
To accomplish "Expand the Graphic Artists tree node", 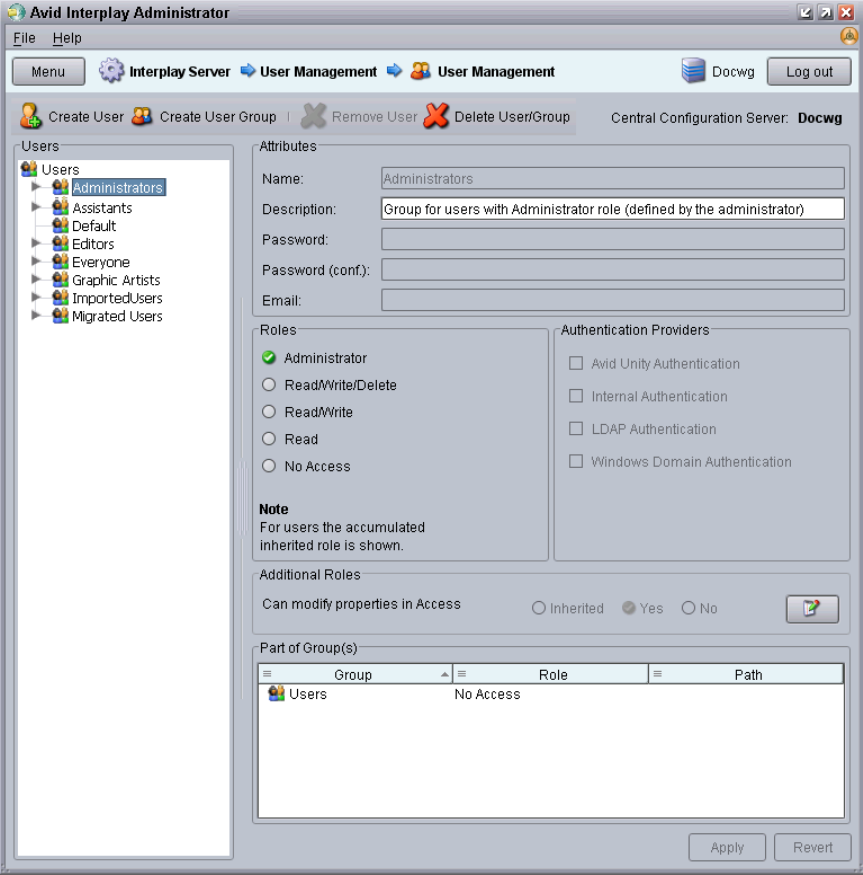I will [36, 279].
